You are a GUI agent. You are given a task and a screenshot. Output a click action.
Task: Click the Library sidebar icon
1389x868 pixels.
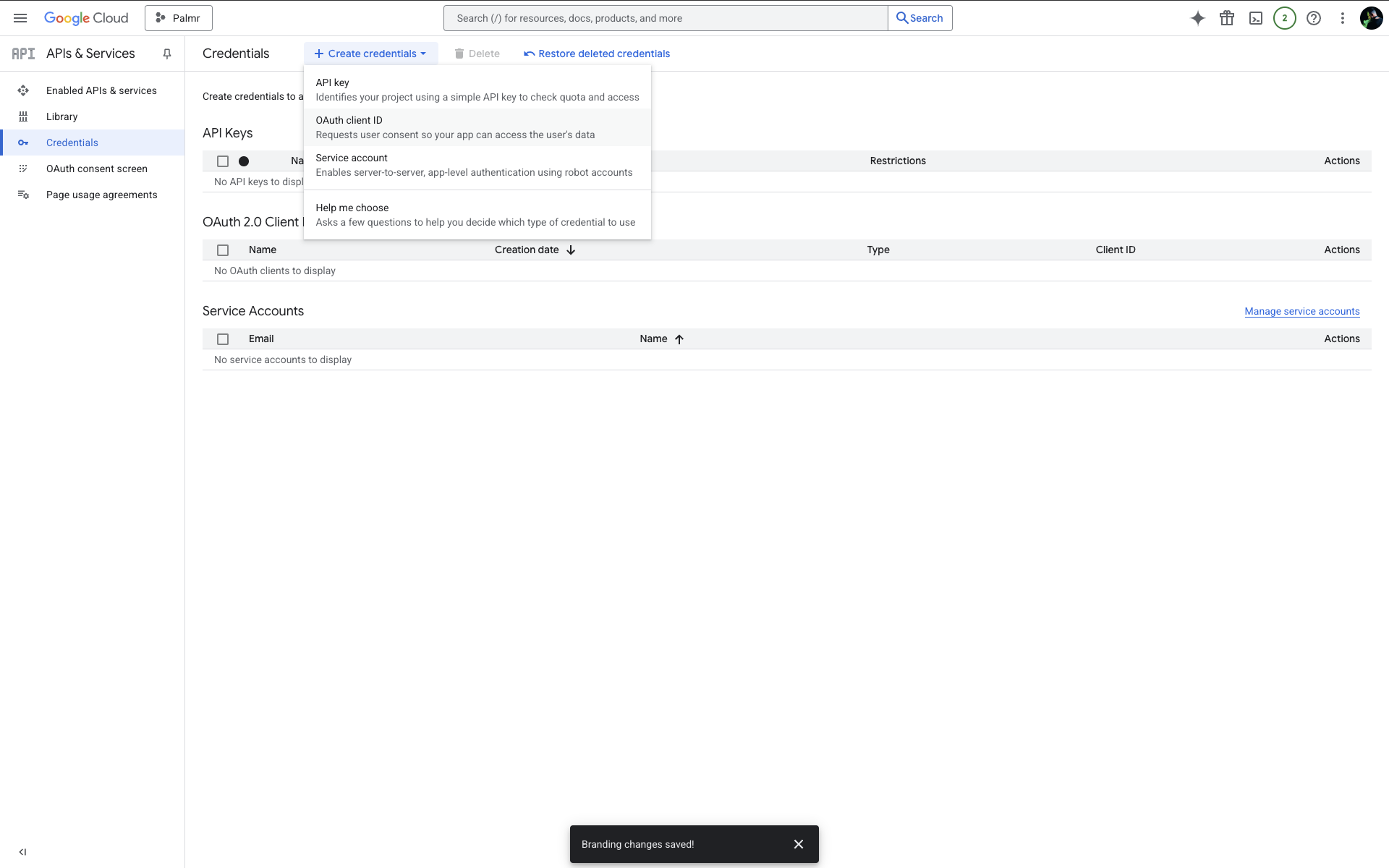(23, 116)
